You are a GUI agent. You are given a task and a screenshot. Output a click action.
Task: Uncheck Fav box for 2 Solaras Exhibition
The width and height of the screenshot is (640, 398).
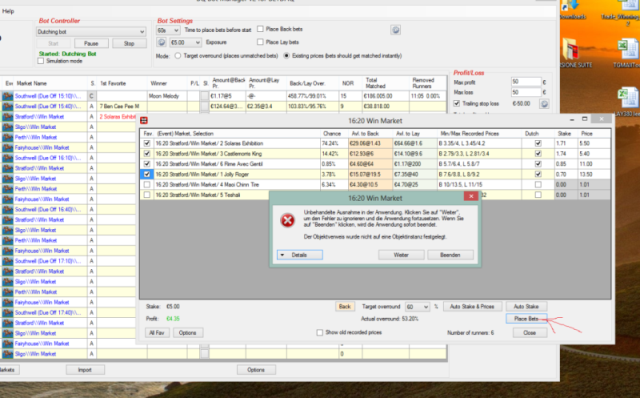click(x=147, y=143)
